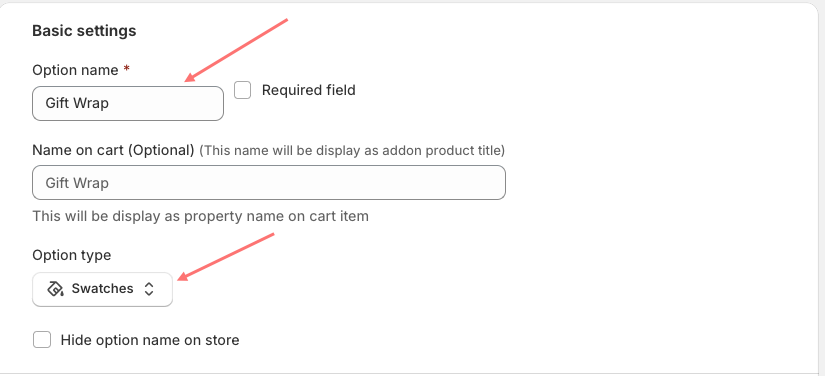This screenshot has height=376, width=825.
Task: Click the paint bucket Swatches icon
Action: 55,289
